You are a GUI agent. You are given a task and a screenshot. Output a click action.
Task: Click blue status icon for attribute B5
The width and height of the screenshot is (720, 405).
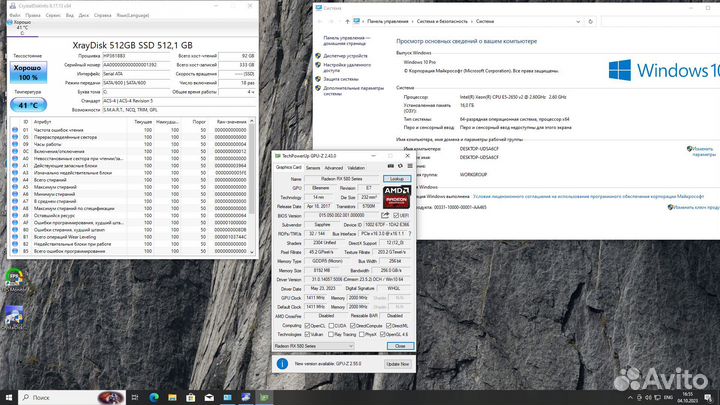click(x=15, y=251)
